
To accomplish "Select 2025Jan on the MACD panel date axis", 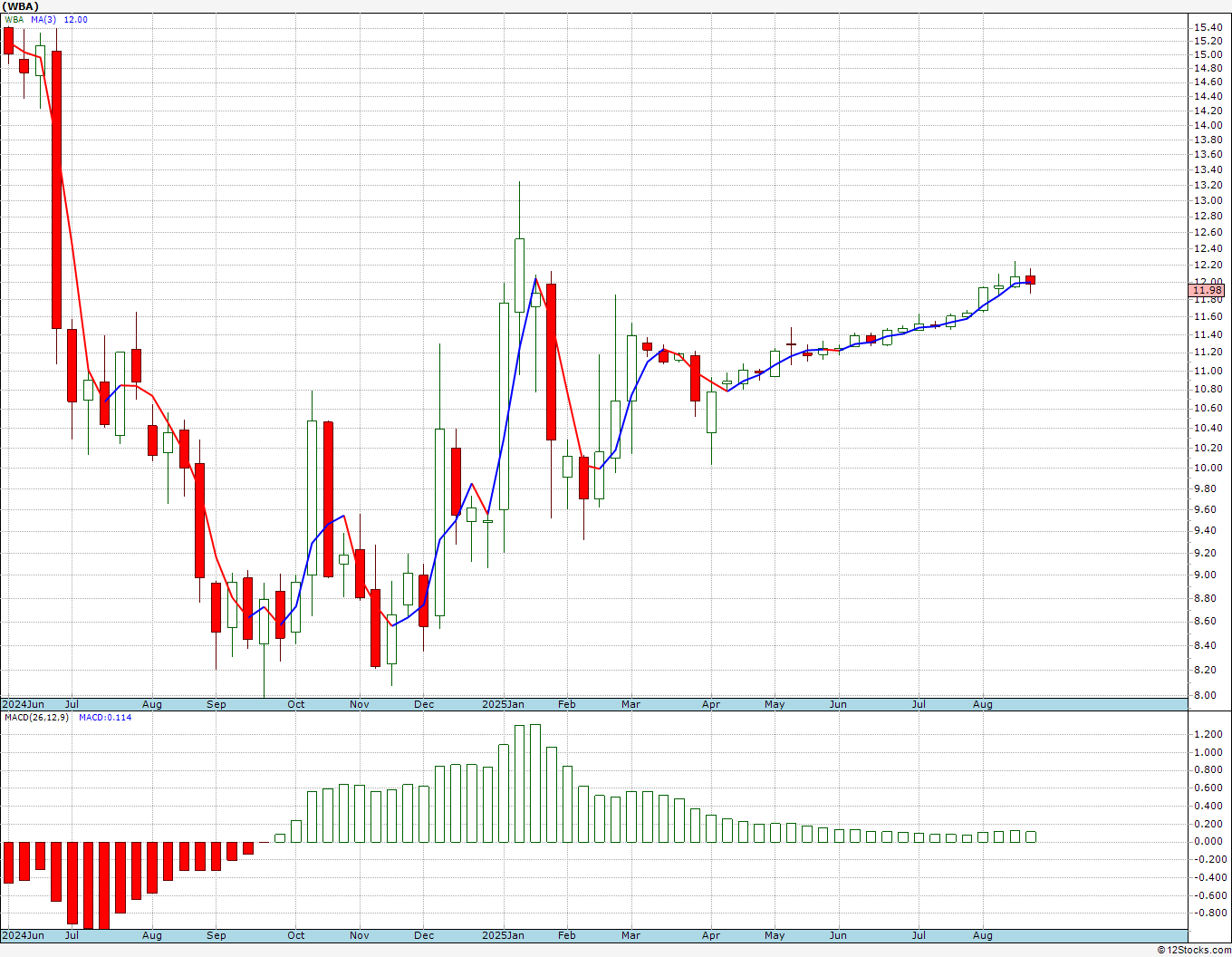I will [503, 935].
